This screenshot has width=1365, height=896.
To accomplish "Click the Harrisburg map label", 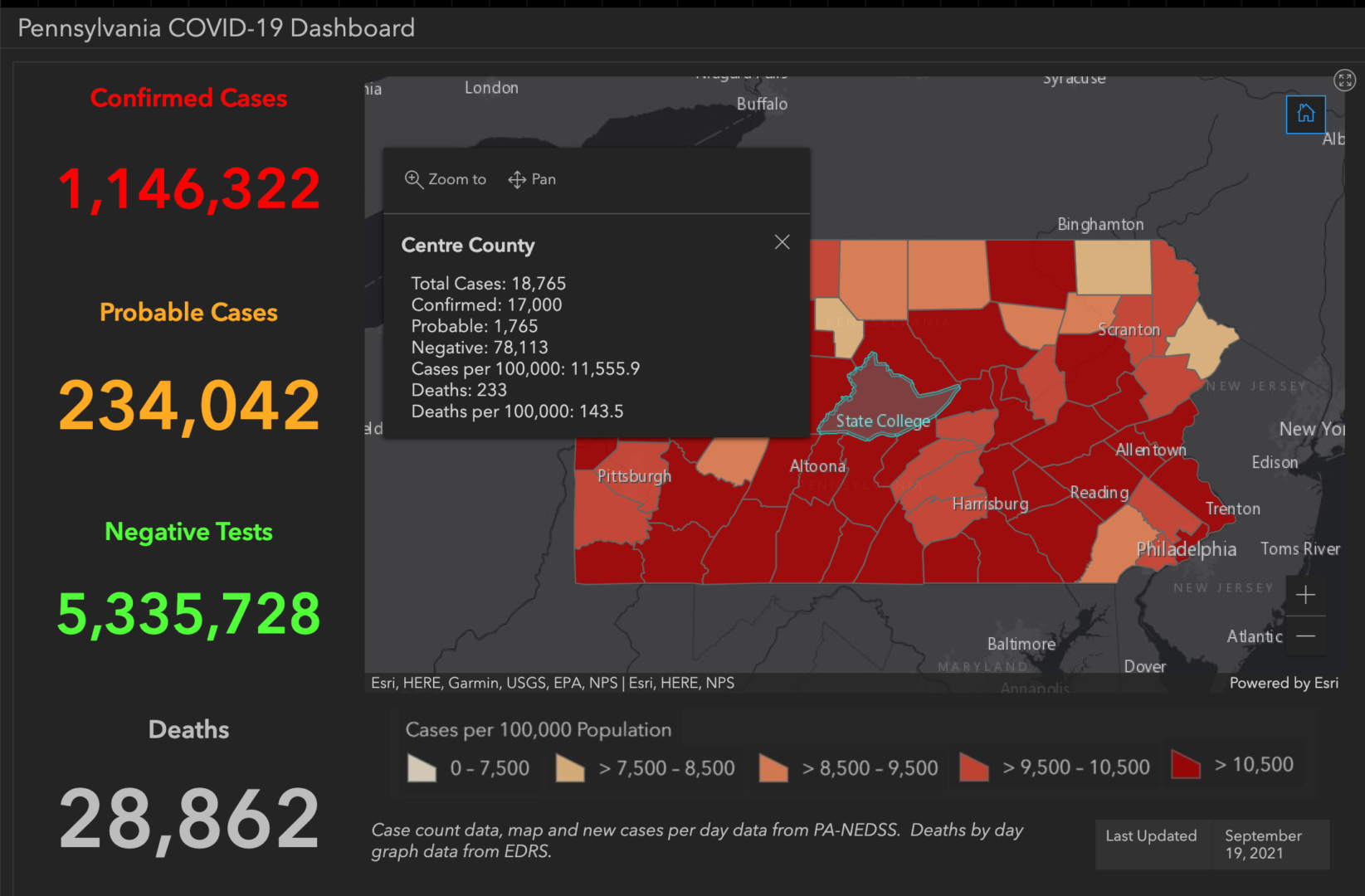I will coord(990,504).
